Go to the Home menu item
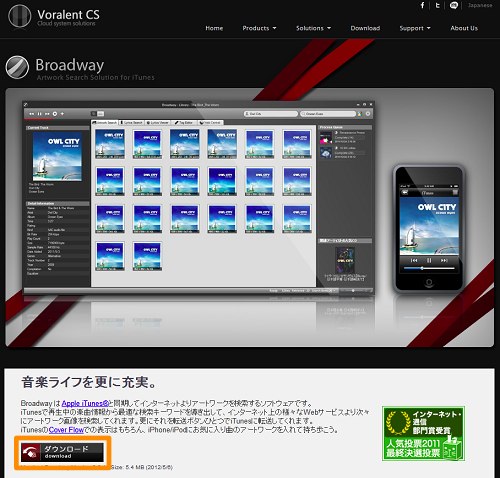Image resolution: width=500 pixels, height=478 pixels. (214, 28)
